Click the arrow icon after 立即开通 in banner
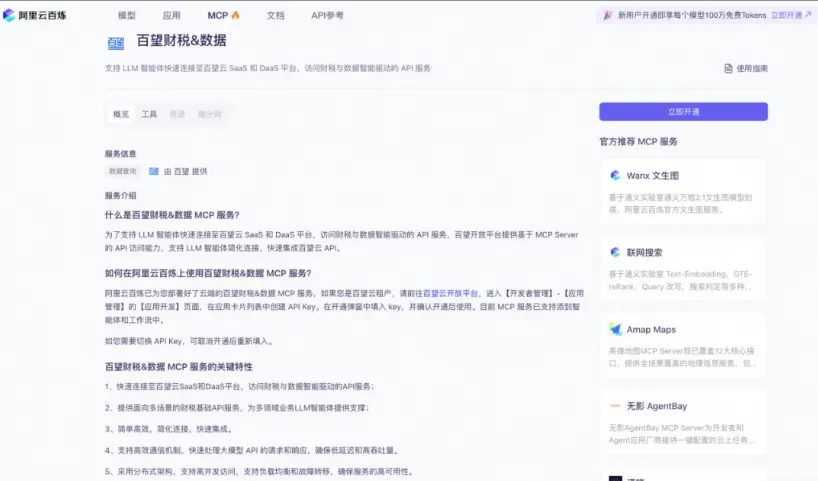The height and width of the screenshot is (481, 818). click(x=809, y=15)
